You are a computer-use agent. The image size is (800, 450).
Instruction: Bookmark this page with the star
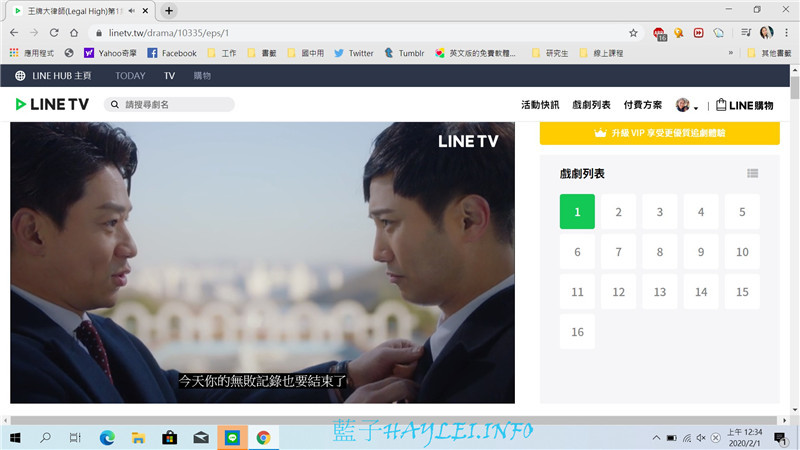633,33
